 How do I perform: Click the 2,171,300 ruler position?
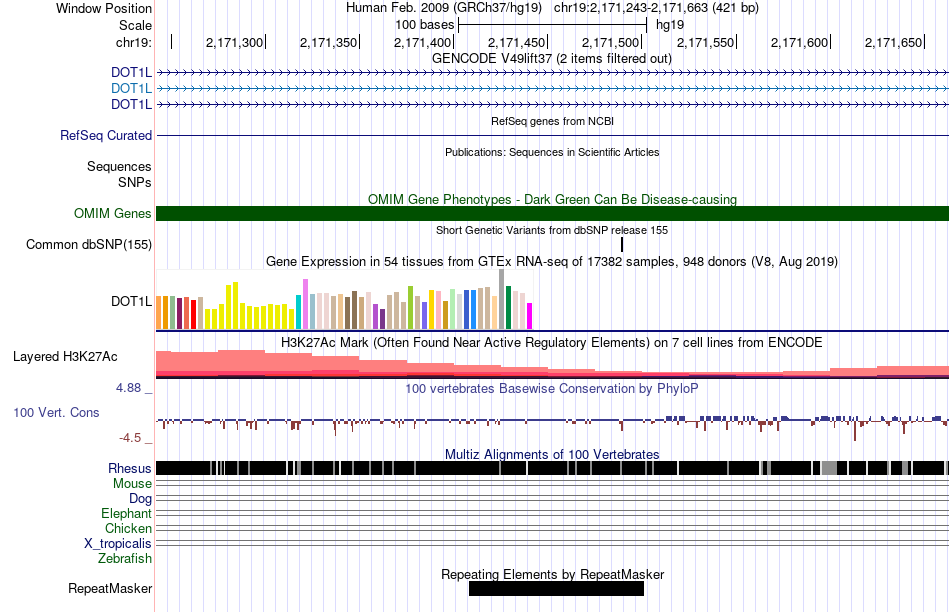tap(234, 42)
